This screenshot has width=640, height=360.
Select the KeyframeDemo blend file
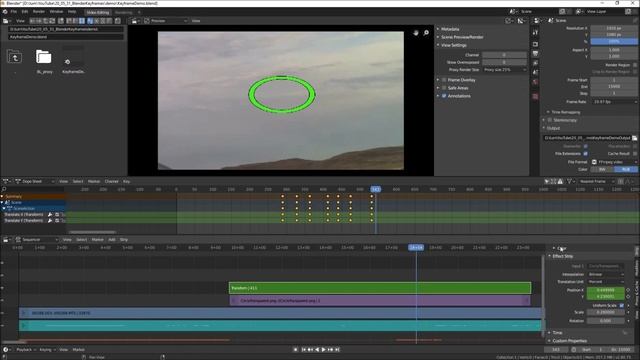(x=73, y=61)
